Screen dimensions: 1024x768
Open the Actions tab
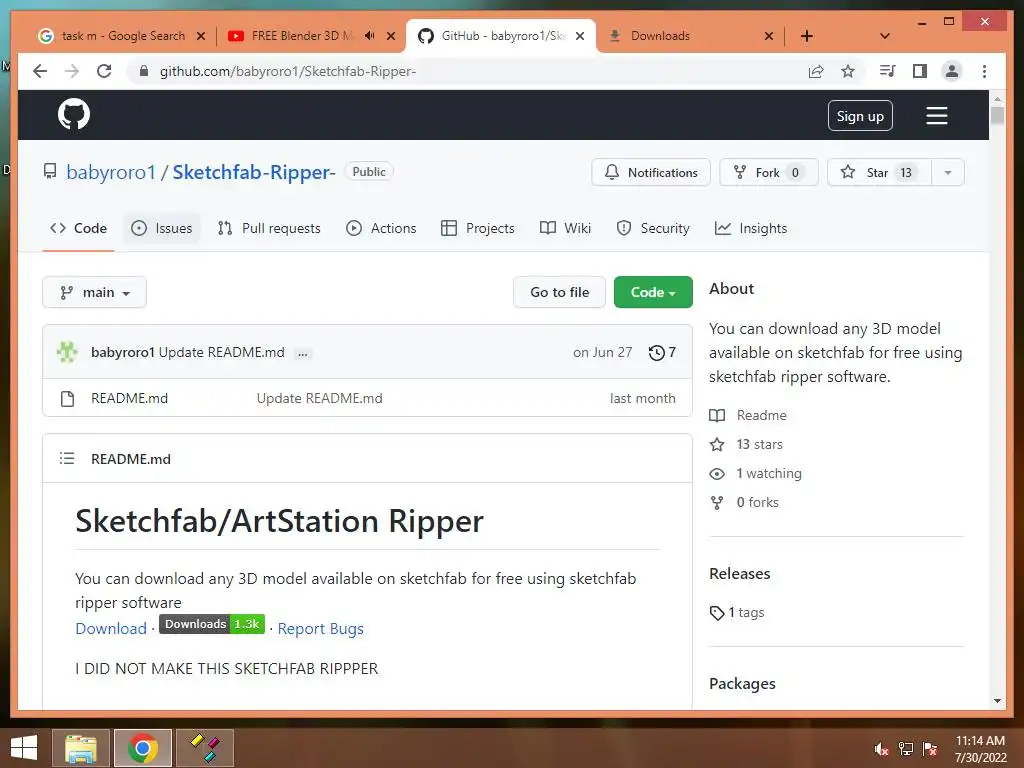(x=381, y=228)
